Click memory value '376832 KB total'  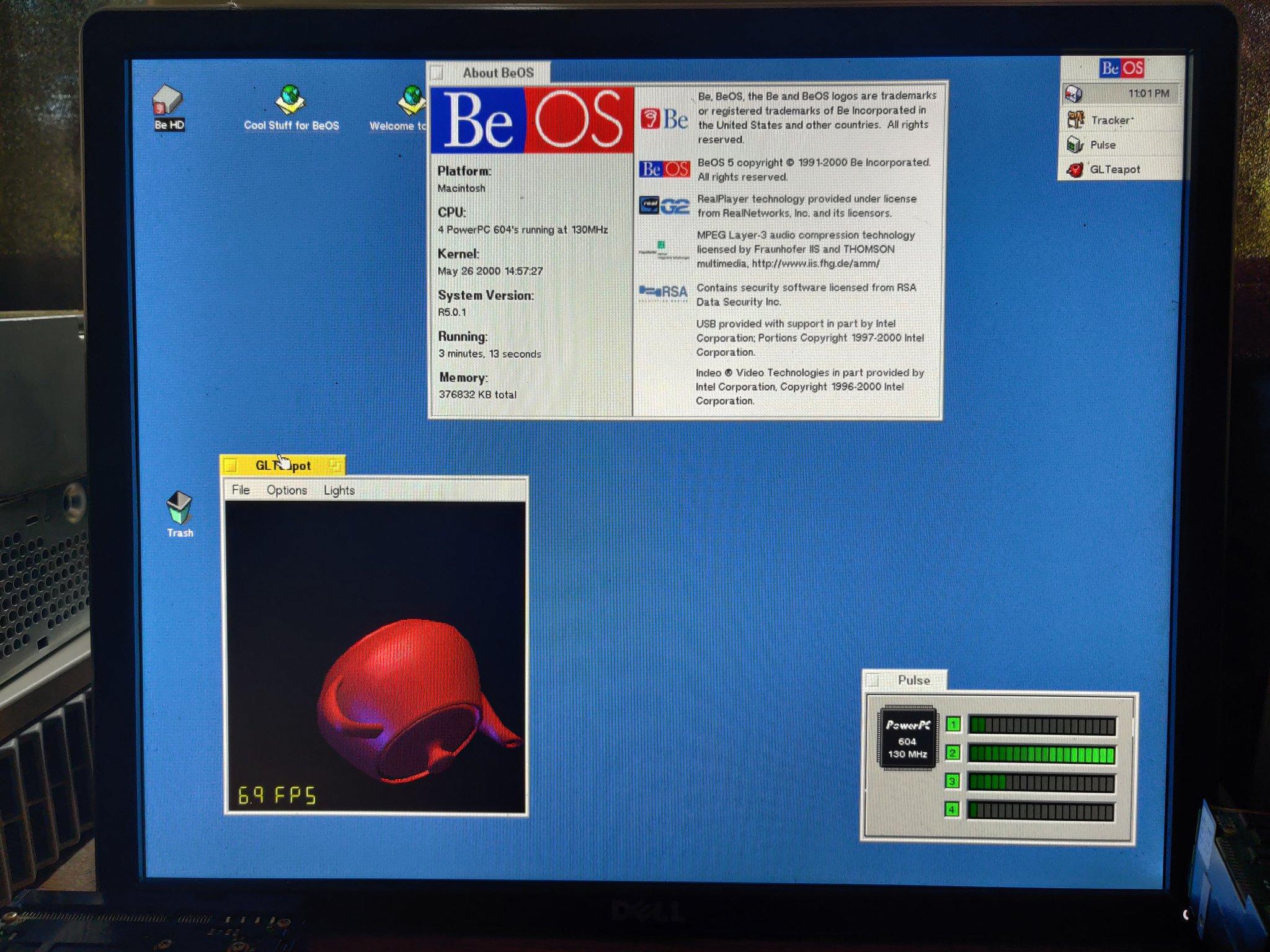477,394
